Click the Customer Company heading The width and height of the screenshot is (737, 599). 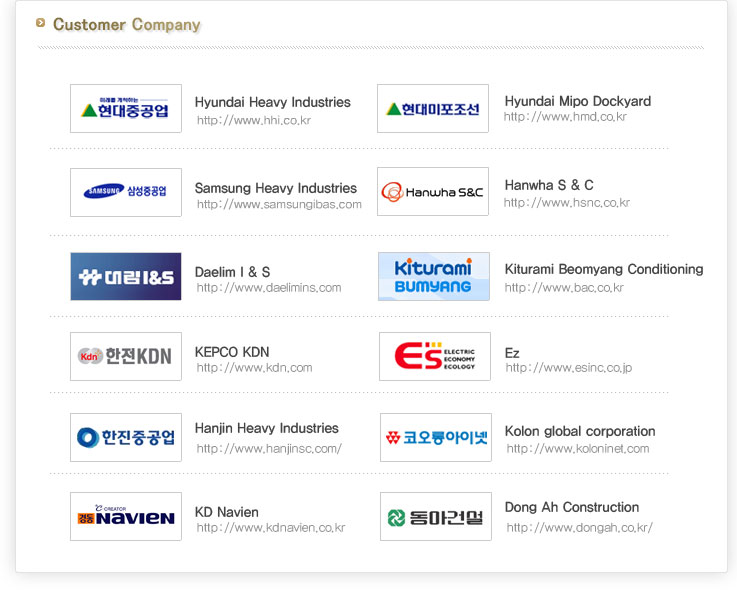pyautogui.click(x=126, y=24)
